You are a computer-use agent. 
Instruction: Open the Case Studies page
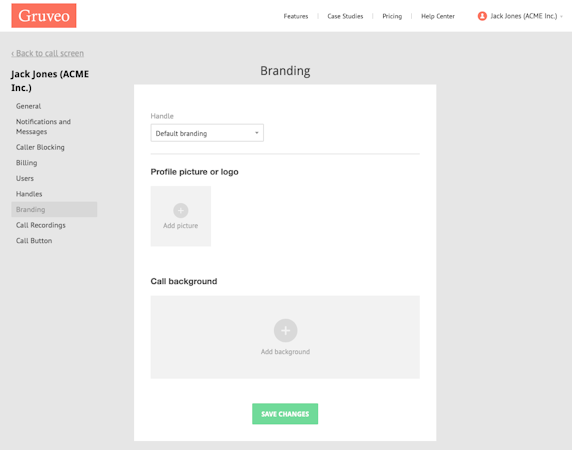[x=345, y=16]
